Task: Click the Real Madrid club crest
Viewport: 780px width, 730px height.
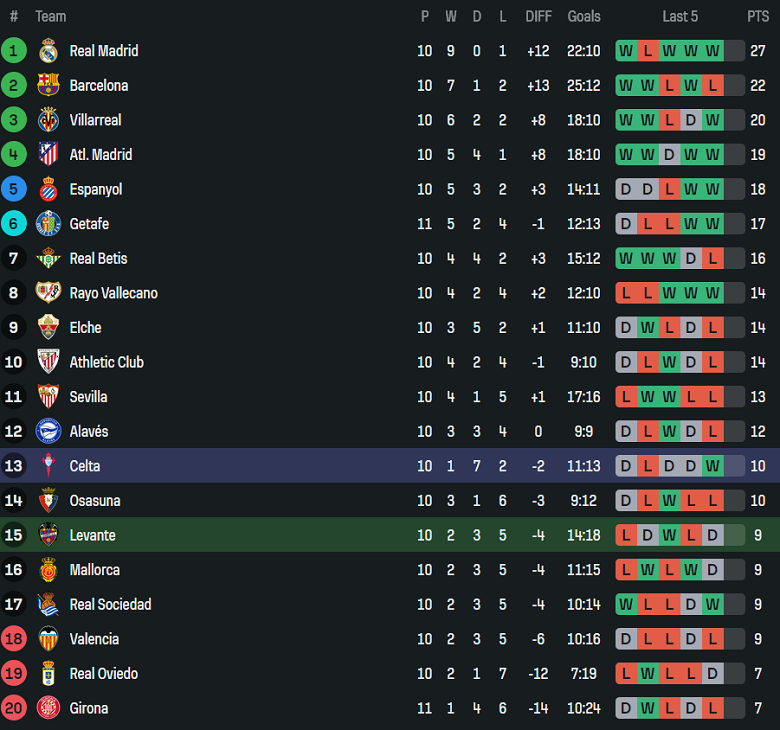Action: point(48,51)
